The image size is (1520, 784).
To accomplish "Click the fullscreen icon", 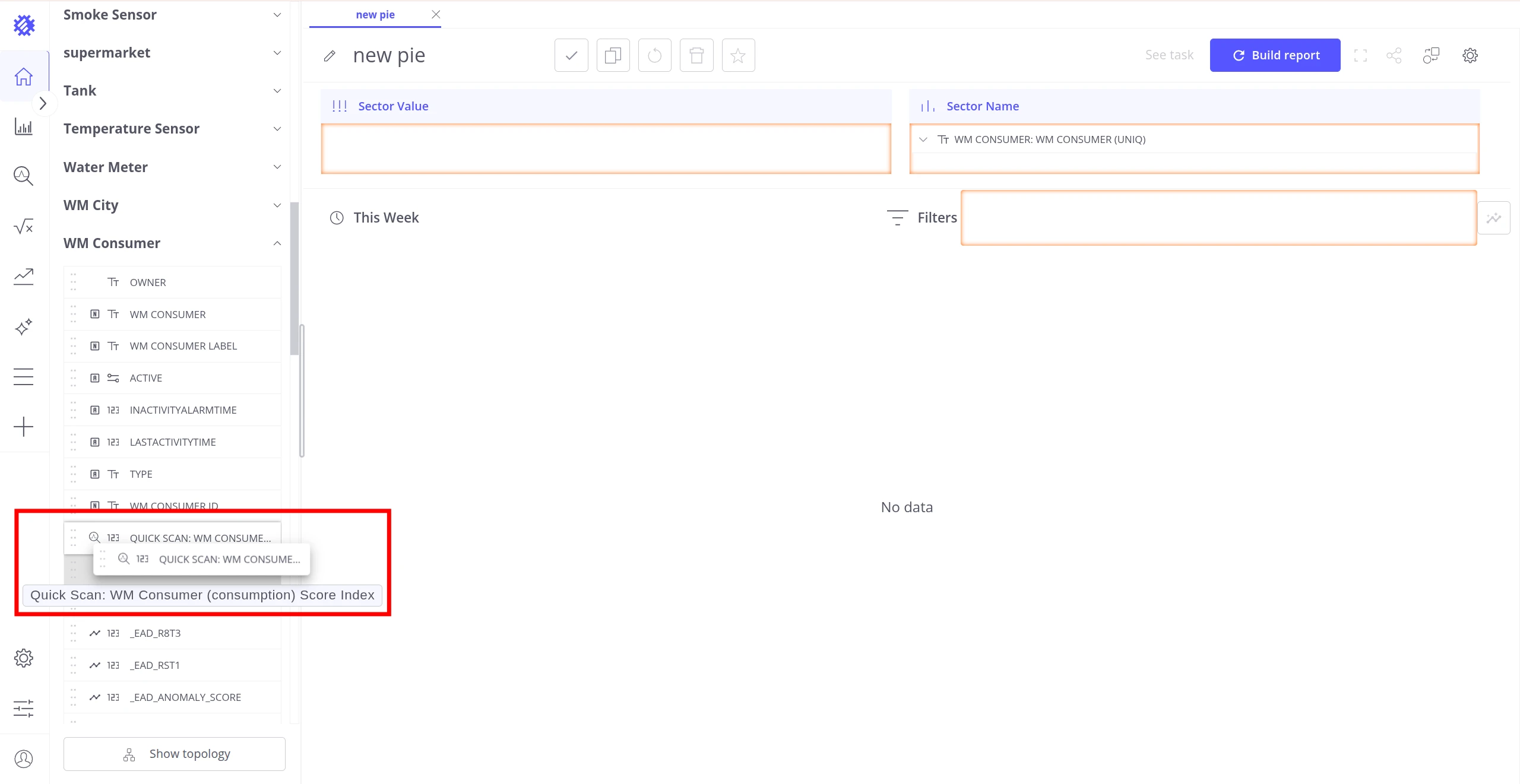I will [1360, 55].
